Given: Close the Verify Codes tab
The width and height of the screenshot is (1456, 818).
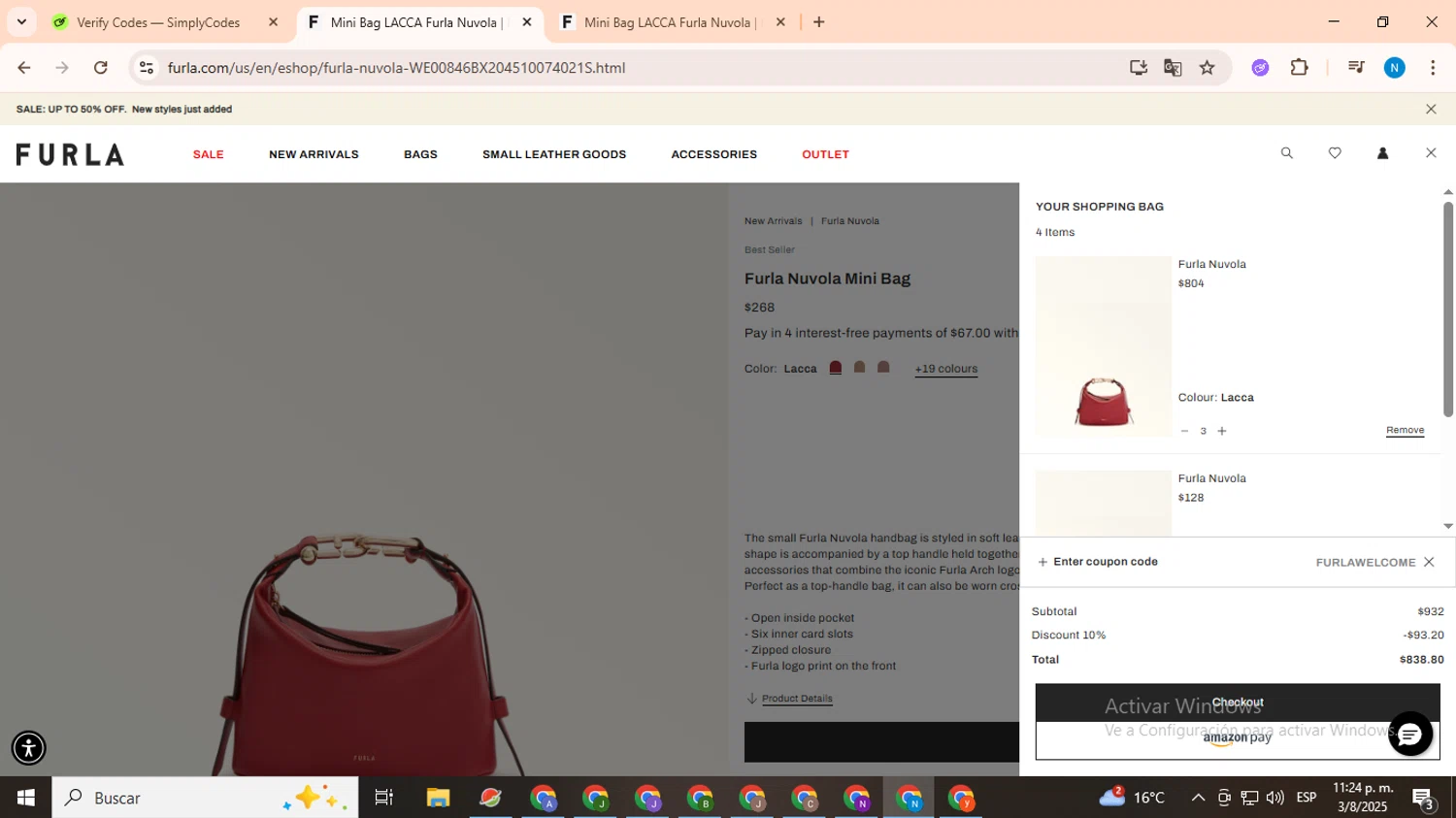Looking at the screenshot, I should pos(273,22).
